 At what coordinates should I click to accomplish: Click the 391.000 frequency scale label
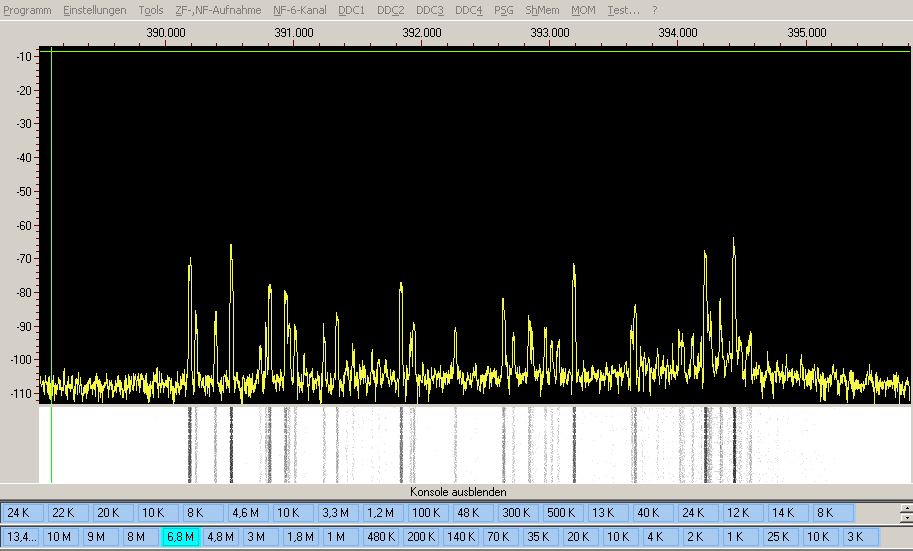[294, 33]
